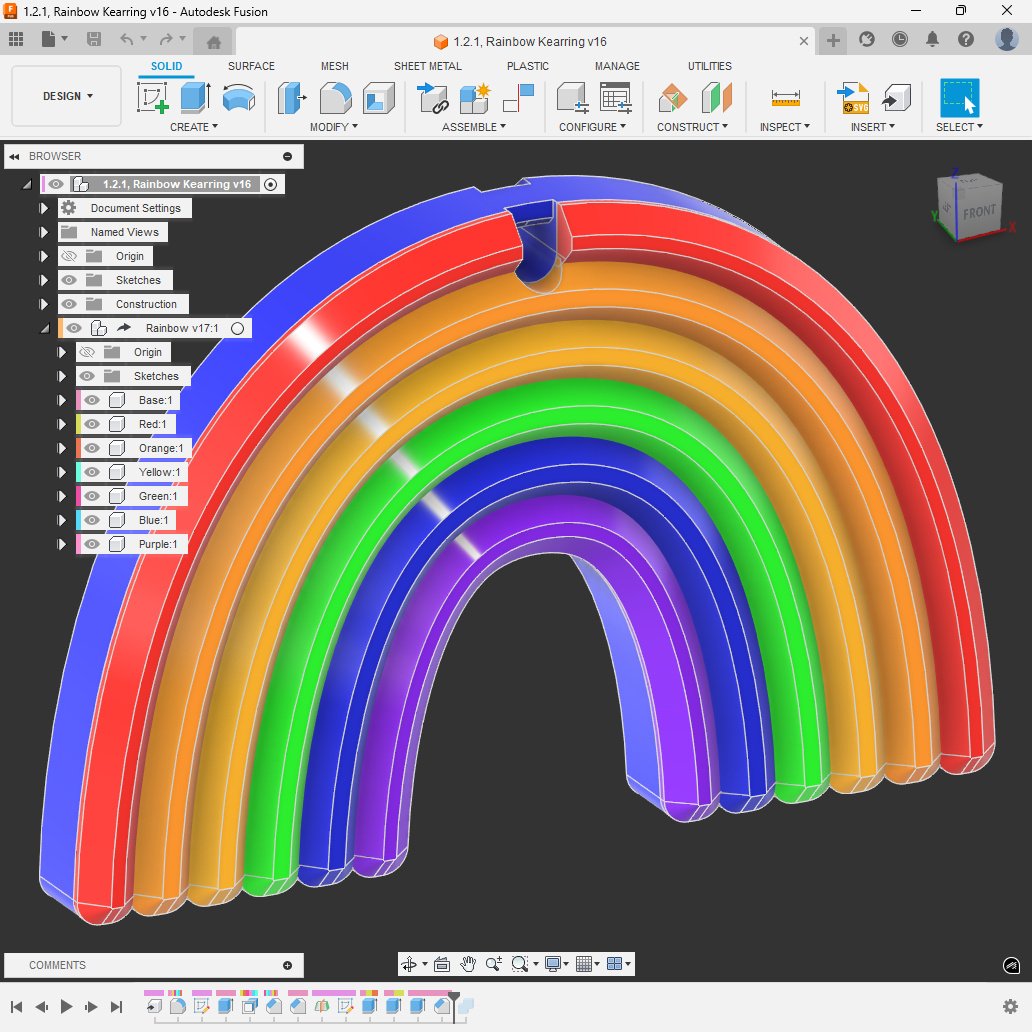Click the Extrude tool icon

pos(195,98)
